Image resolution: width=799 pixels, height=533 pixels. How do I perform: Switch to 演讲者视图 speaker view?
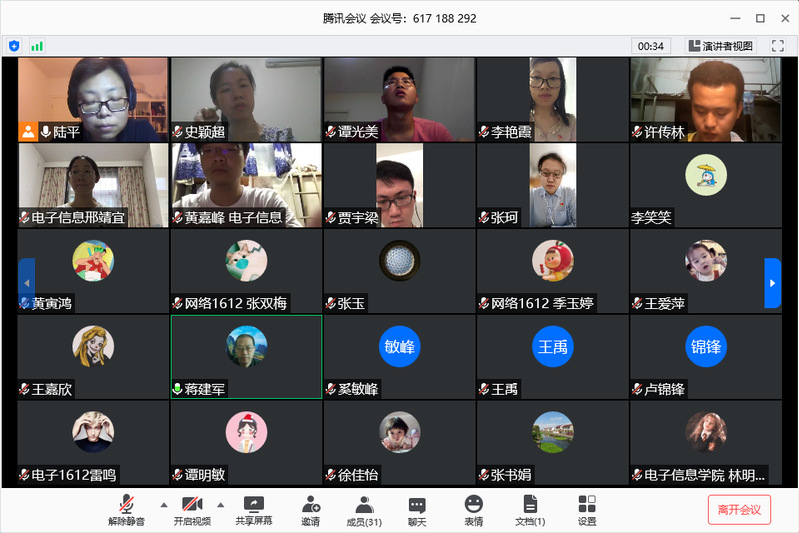[720, 46]
